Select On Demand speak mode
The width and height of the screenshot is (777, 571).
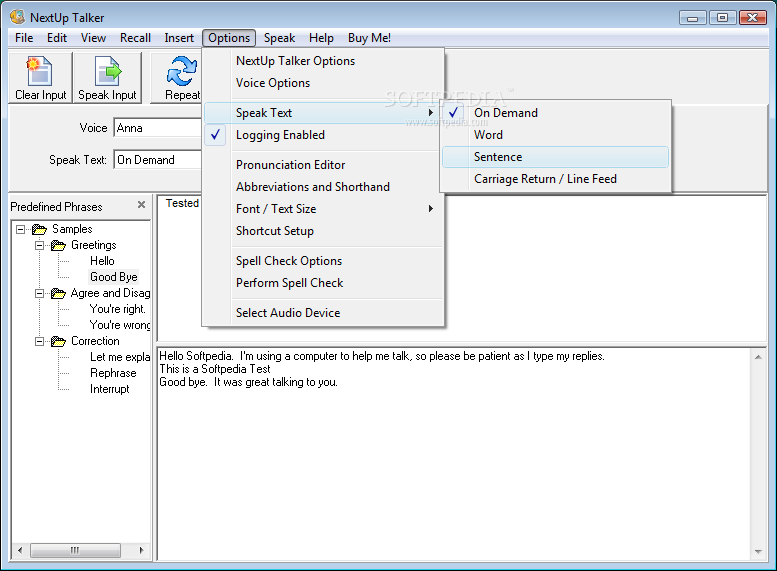[555, 113]
